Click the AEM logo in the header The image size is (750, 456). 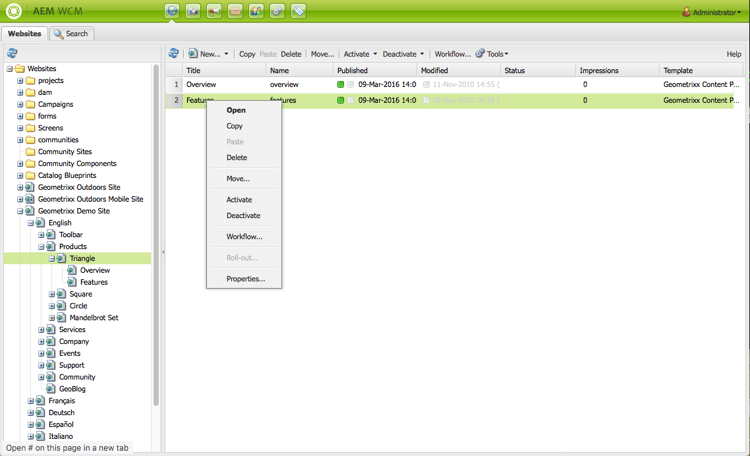pyautogui.click(x=13, y=11)
